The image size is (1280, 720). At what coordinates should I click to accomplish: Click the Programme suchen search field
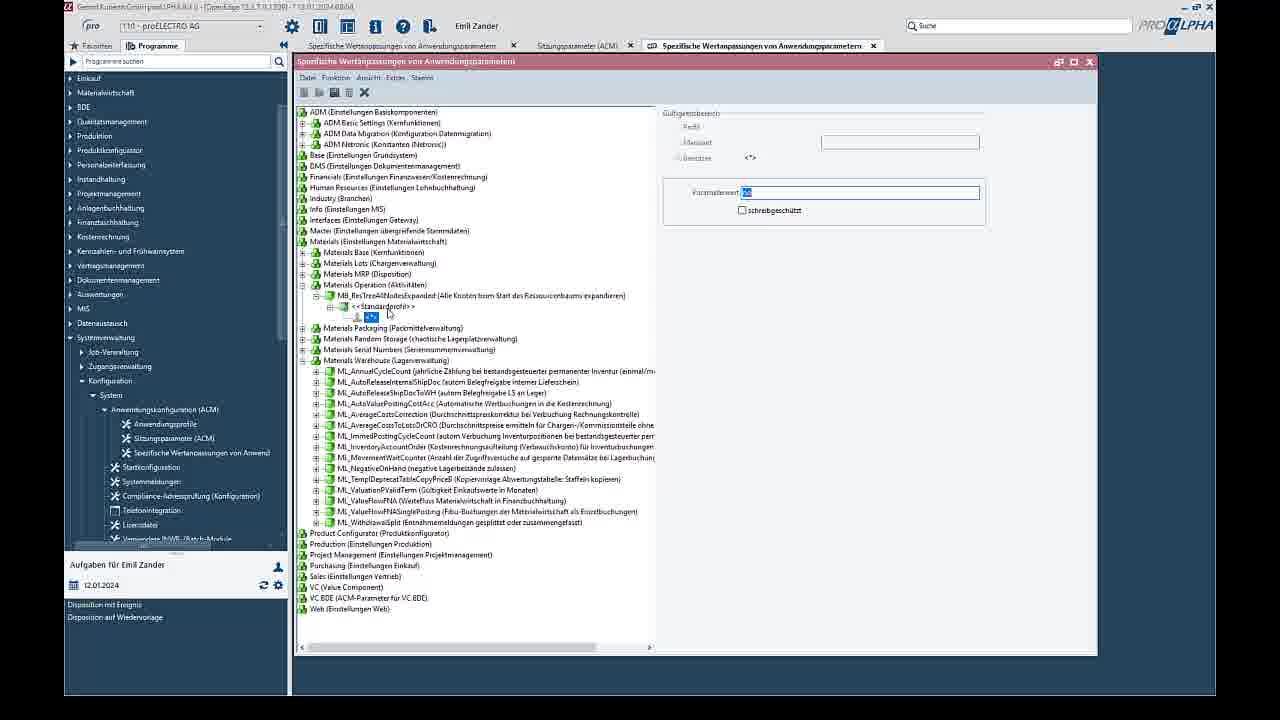176,62
